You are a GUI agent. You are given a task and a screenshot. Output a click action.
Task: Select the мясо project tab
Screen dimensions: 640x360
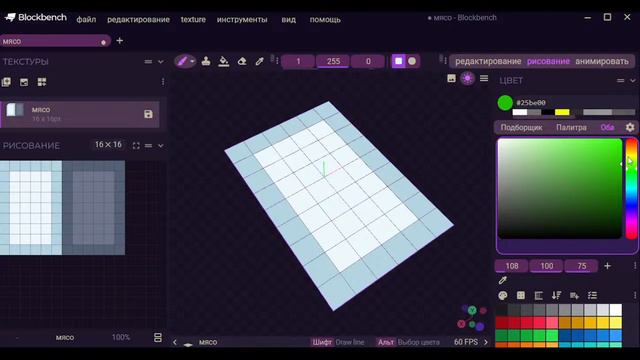pos(55,41)
